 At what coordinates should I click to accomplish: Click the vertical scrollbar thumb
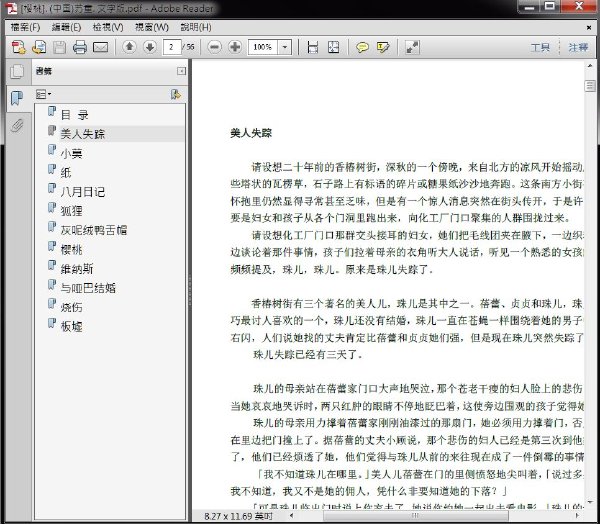coord(590,86)
